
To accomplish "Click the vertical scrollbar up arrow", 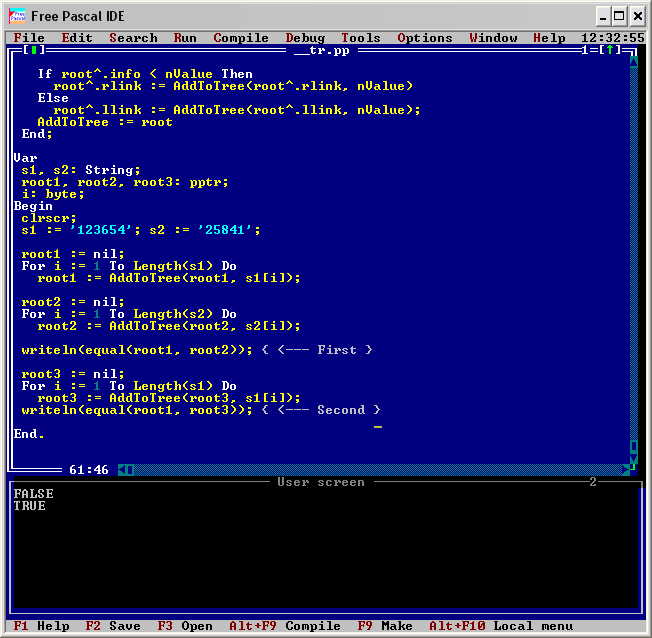I will click(633, 60).
